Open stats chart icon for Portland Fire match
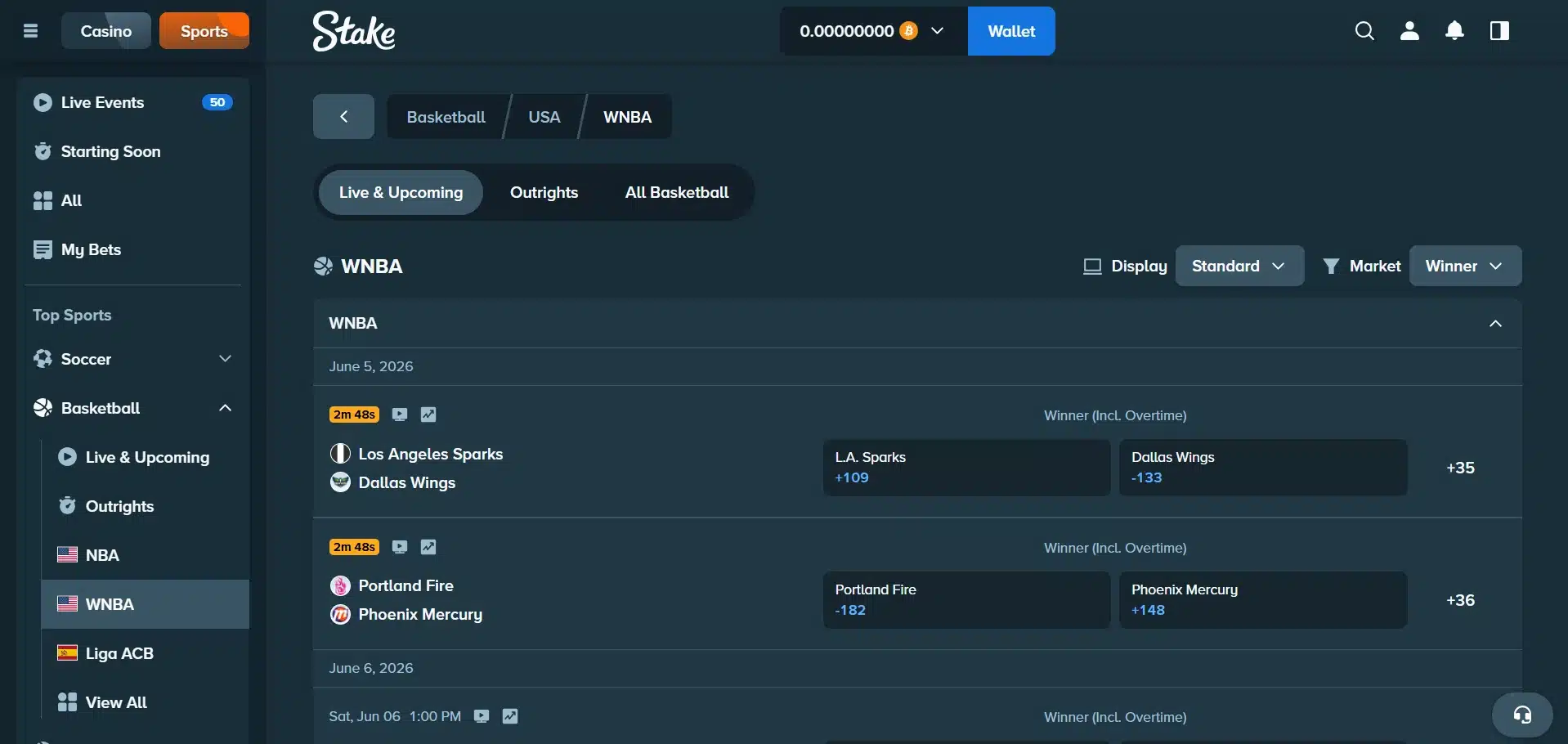Image resolution: width=1568 pixels, height=744 pixels. (x=428, y=547)
